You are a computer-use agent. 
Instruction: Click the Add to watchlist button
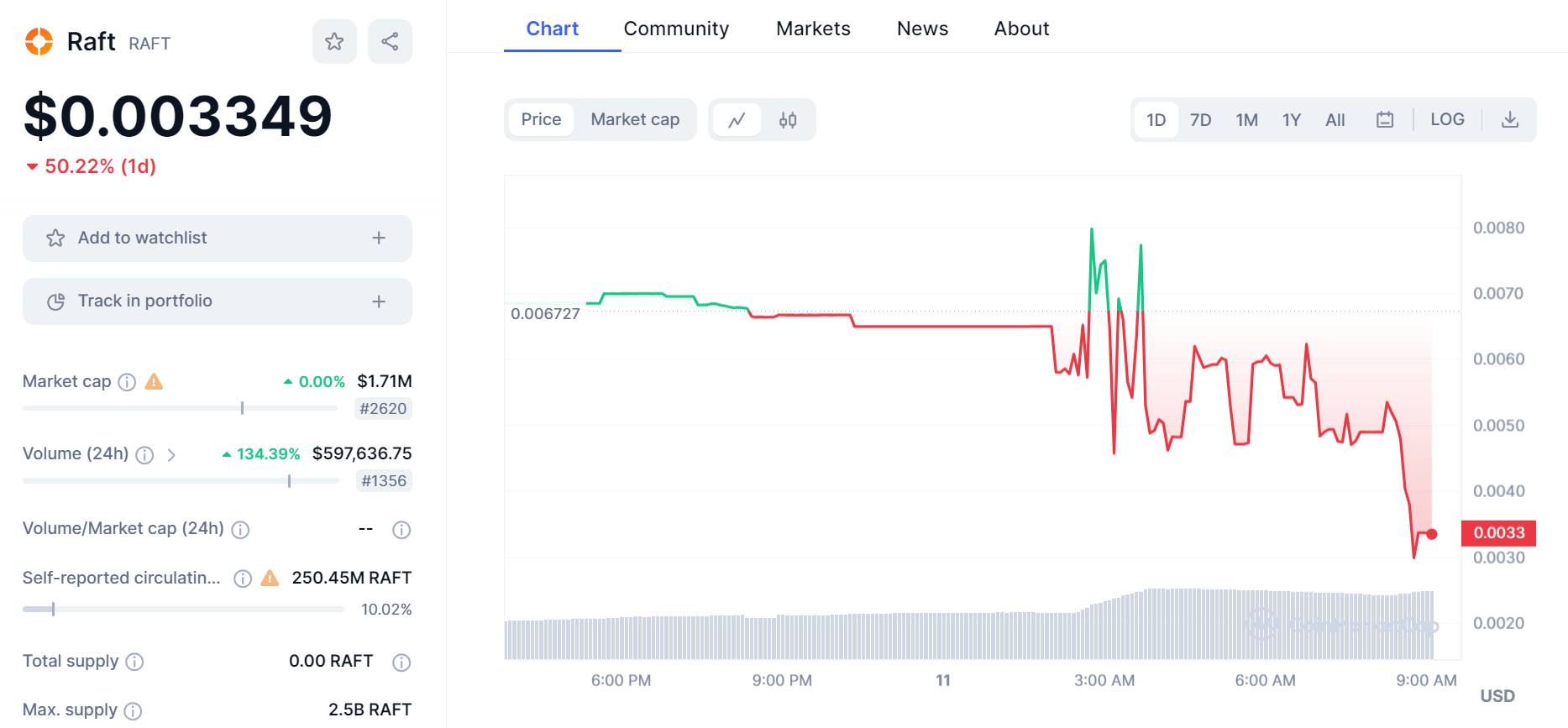[x=218, y=238]
